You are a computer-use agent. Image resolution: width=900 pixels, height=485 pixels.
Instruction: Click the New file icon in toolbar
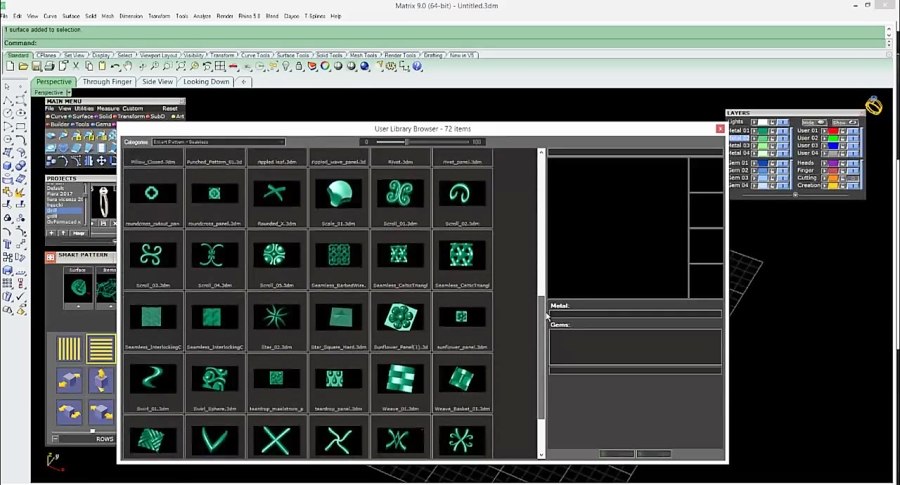[10, 67]
